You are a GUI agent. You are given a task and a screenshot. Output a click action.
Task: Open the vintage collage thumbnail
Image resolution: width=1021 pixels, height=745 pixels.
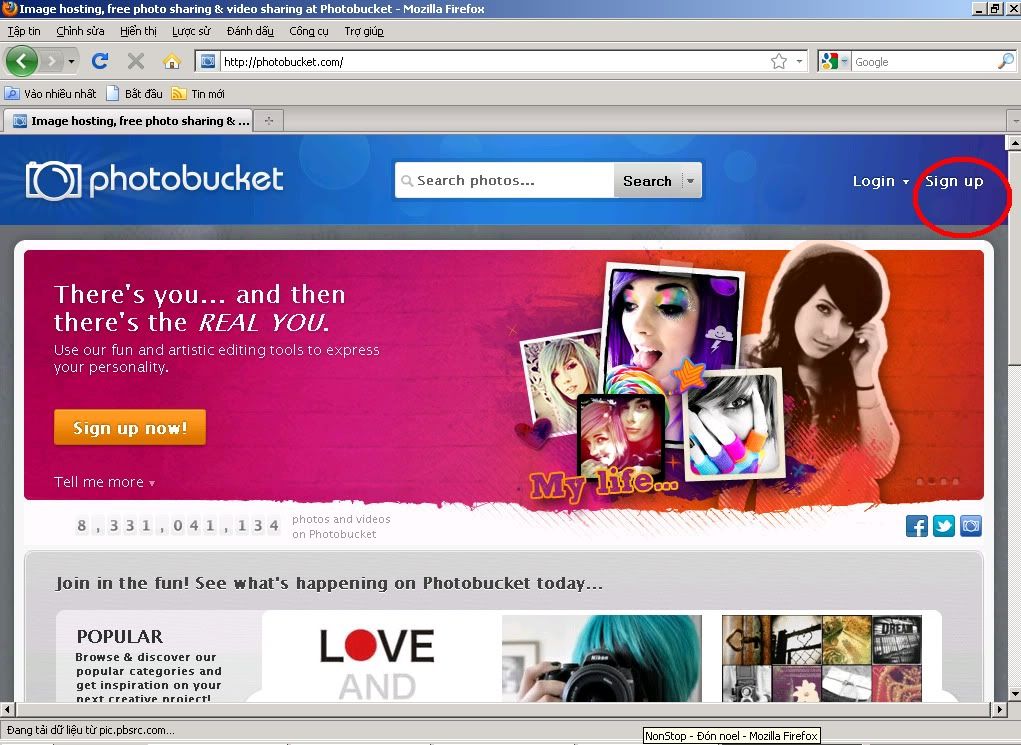pos(822,658)
